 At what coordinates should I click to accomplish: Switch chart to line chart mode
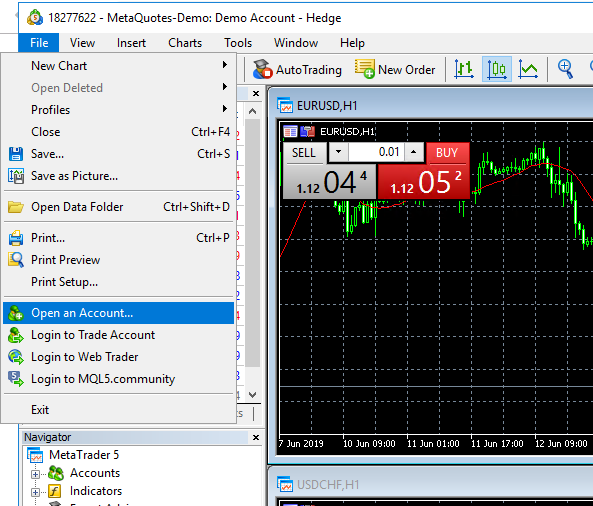pos(528,69)
